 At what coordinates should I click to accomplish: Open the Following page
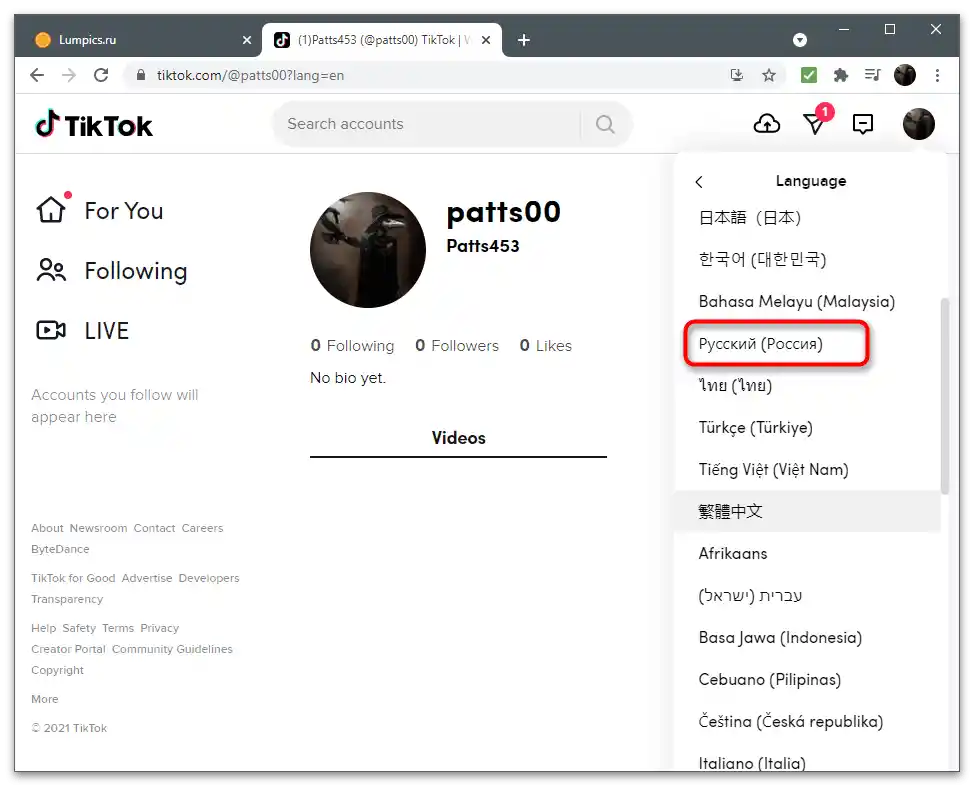(112, 271)
